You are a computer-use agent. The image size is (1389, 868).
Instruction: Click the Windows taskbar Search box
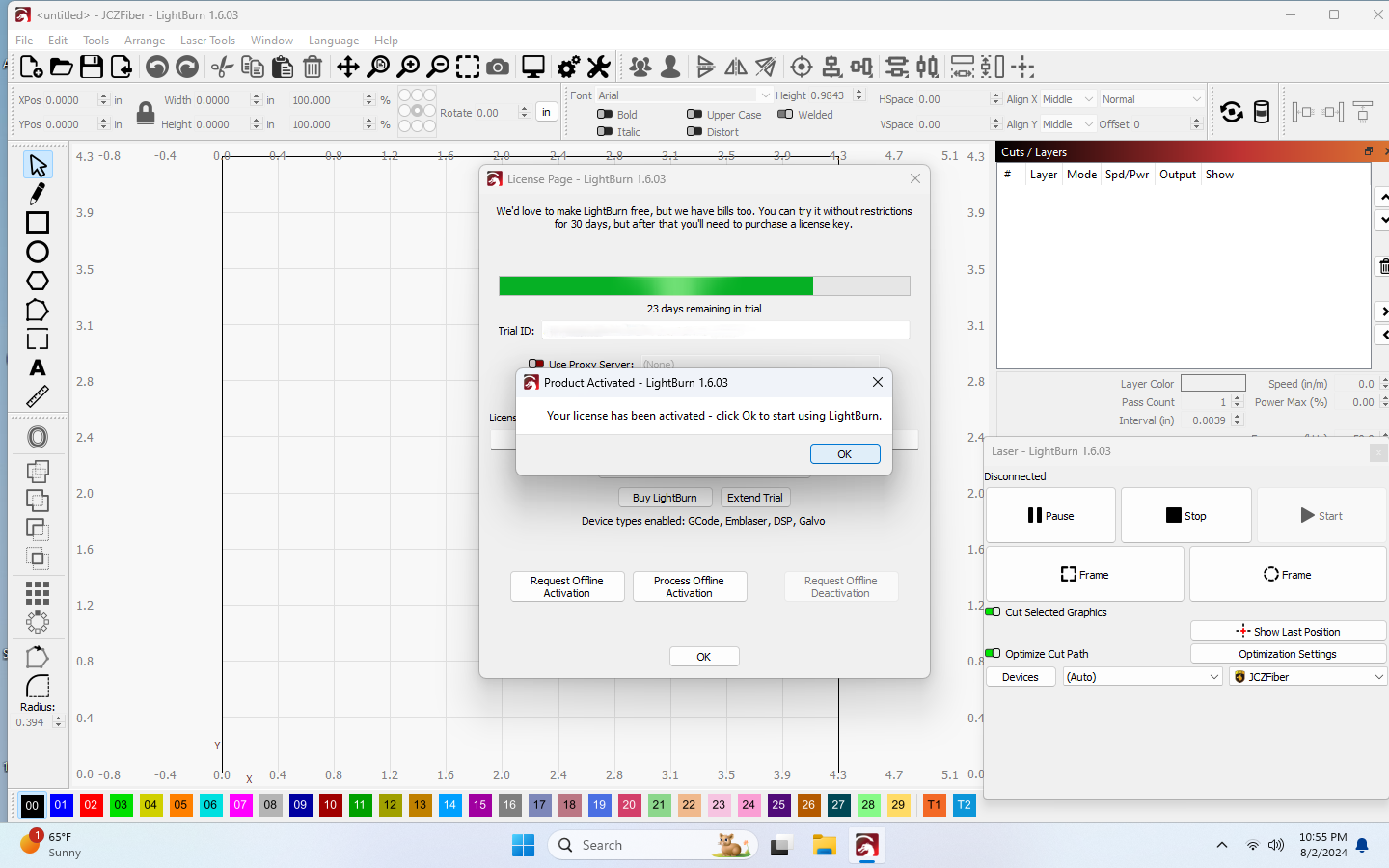(x=651, y=845)
